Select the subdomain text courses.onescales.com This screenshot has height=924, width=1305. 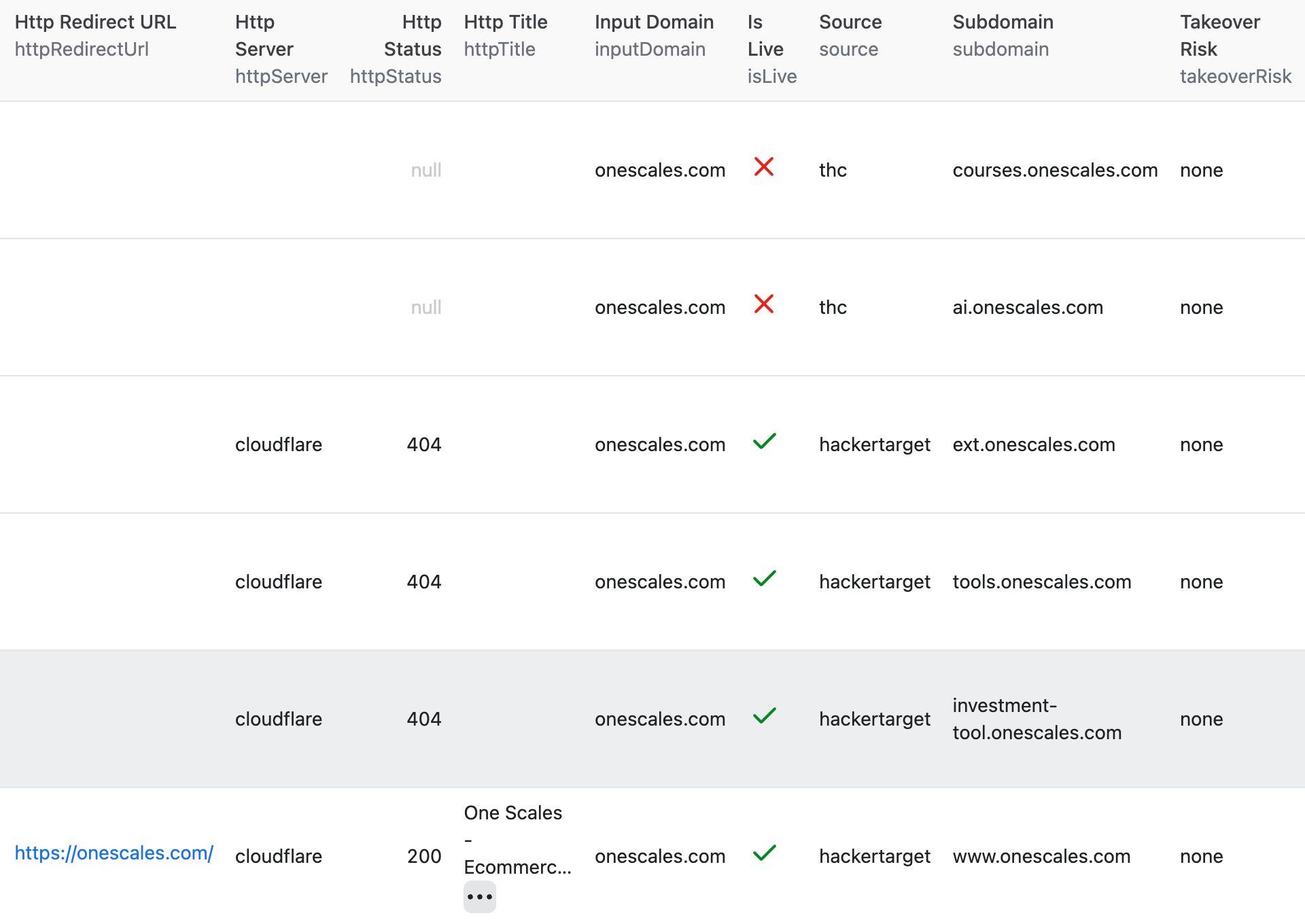click(x=1055, y=170)
